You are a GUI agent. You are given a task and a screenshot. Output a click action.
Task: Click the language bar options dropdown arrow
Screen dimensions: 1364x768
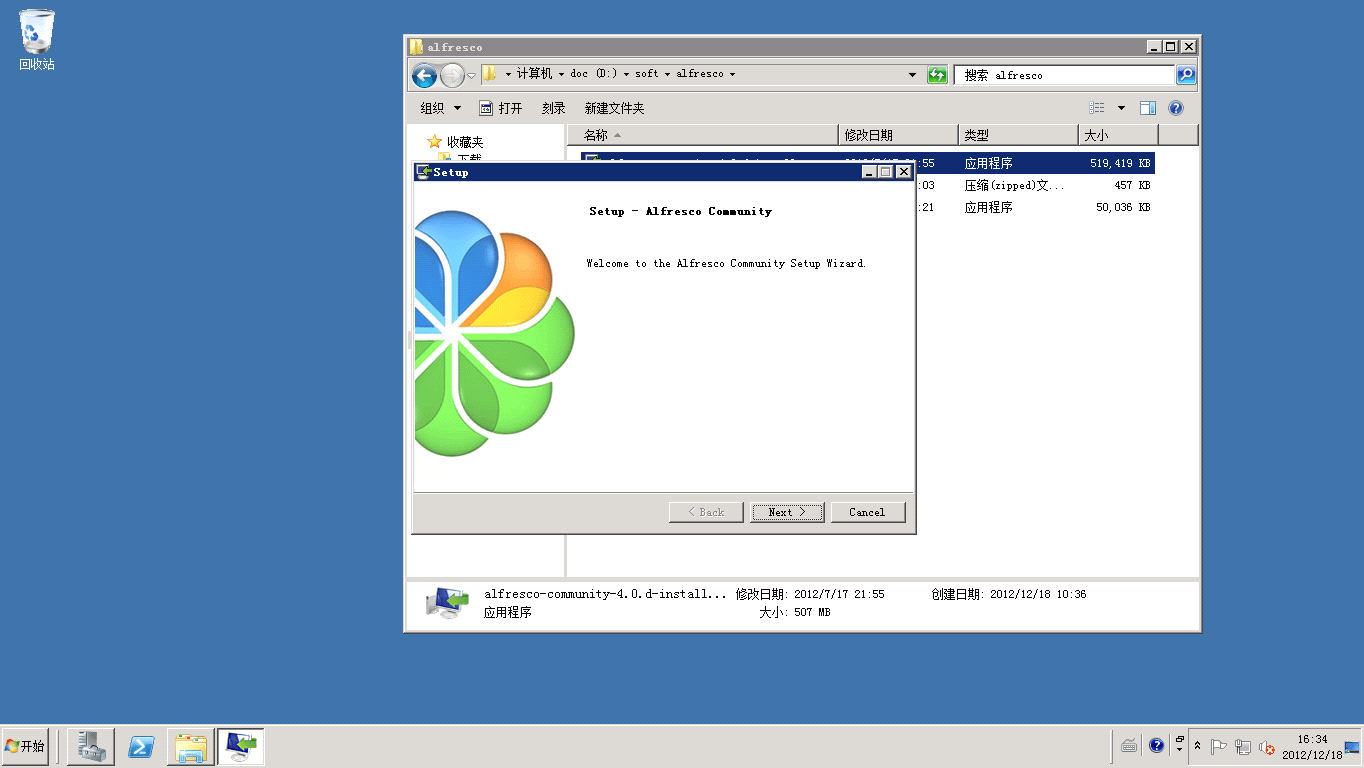[x=1180, y=749]
